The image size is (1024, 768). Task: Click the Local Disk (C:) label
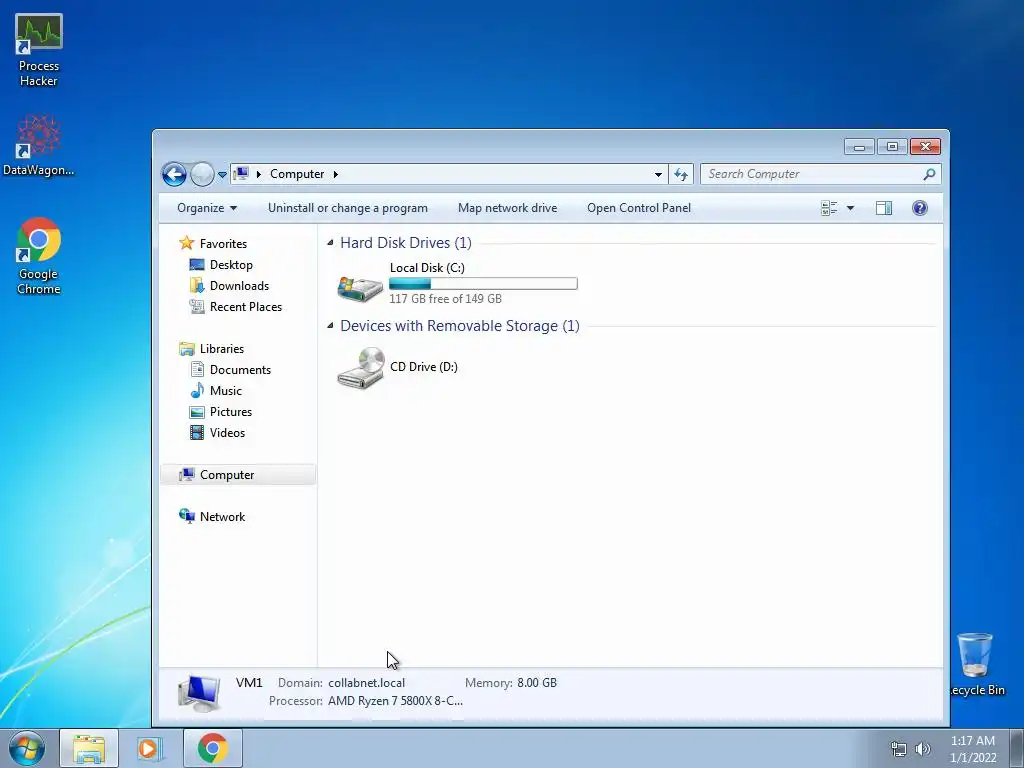tap(427, 268)
